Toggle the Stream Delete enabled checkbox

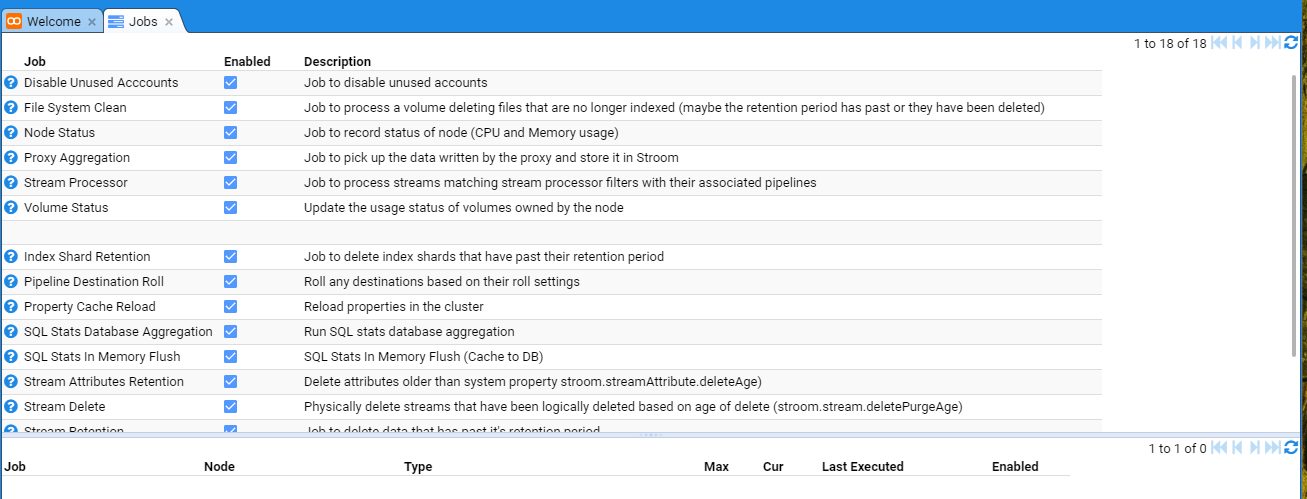coord(231,407)
